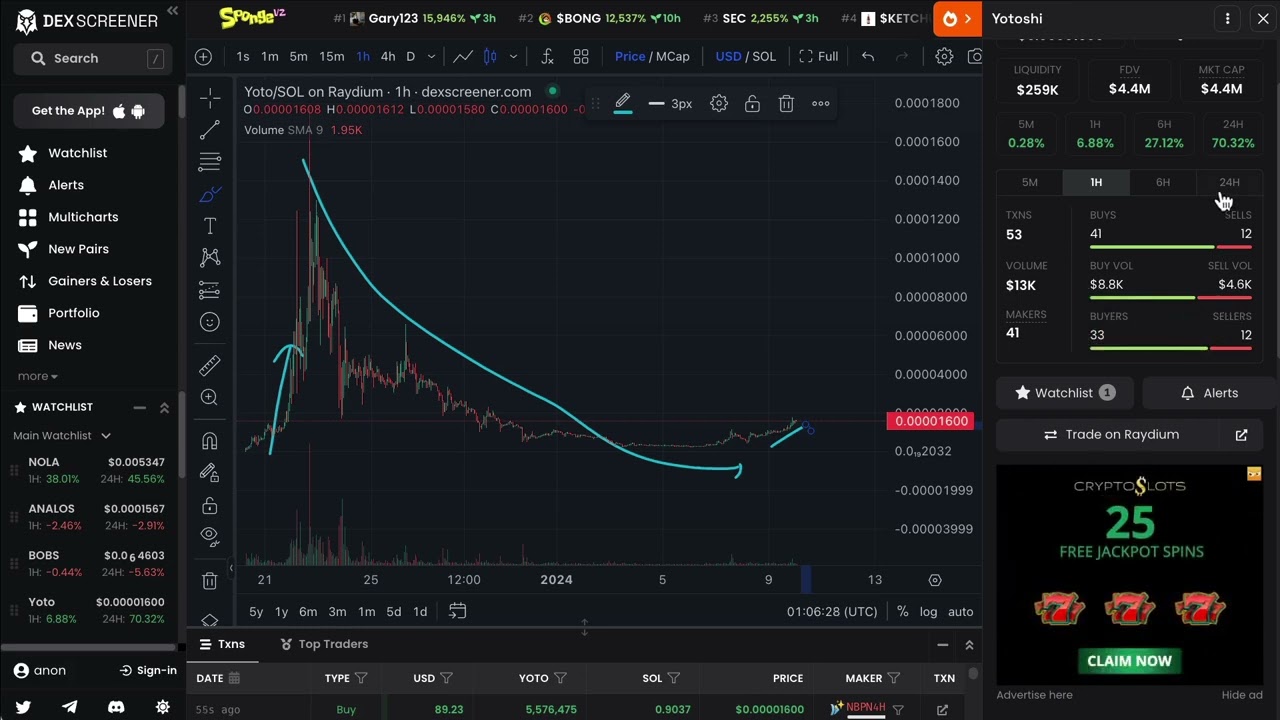Select the brush drawing tool
The height and width of the screenshot is (720, 1280).
pyautogui.click(x=210, y=194)
